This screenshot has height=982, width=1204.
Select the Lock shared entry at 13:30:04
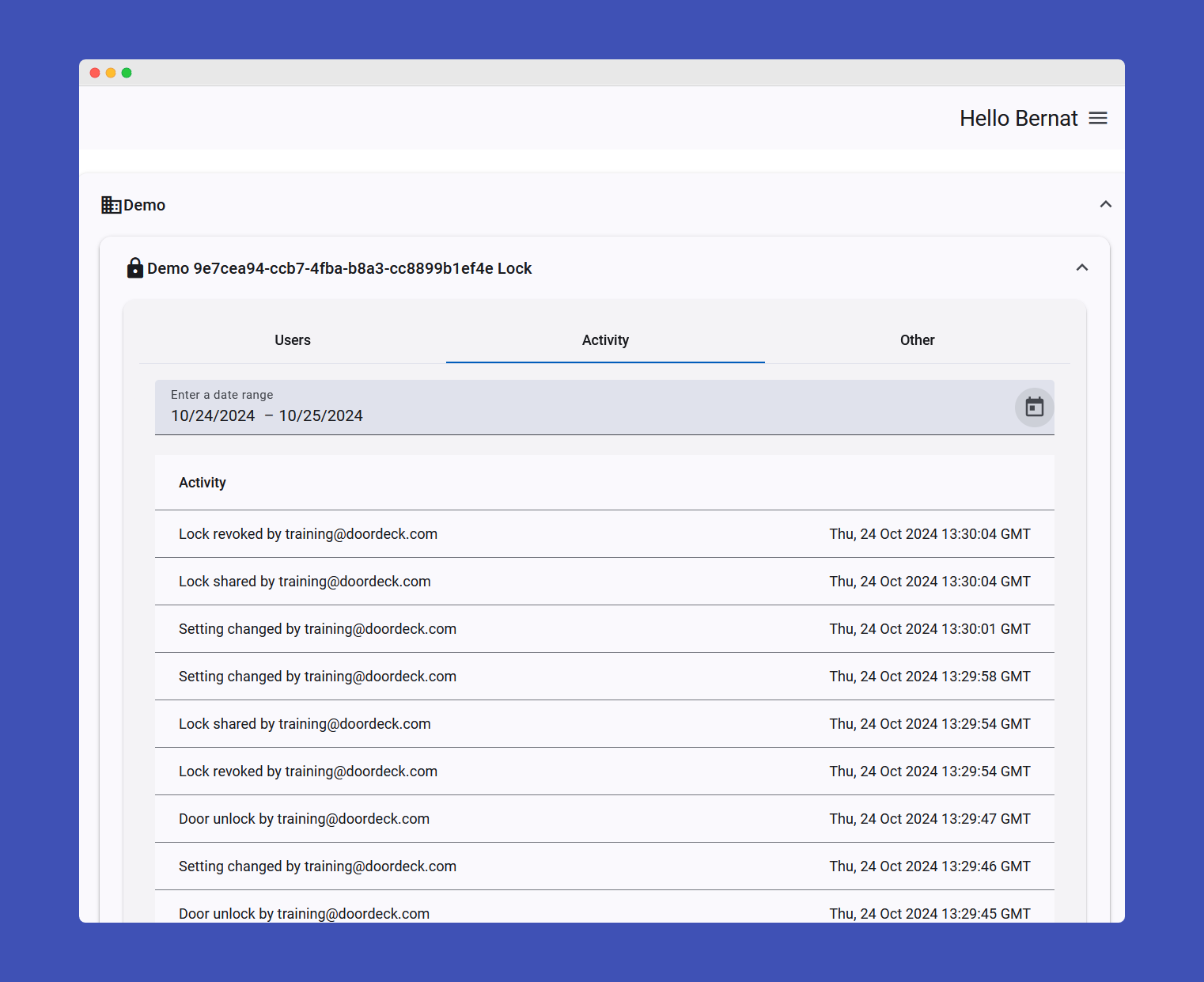[x=305, y=582]
